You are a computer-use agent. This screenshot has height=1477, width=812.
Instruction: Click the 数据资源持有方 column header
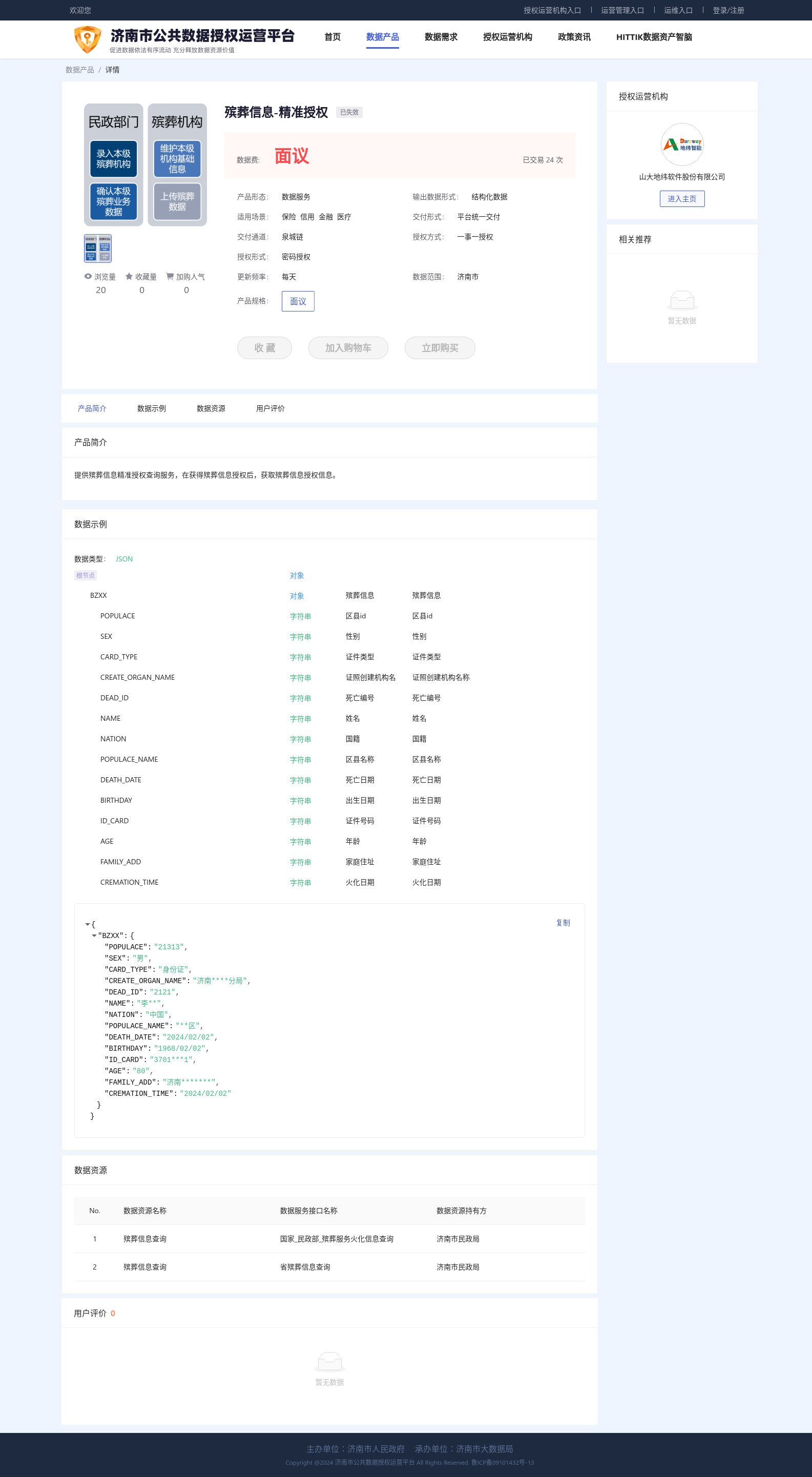462,1211
